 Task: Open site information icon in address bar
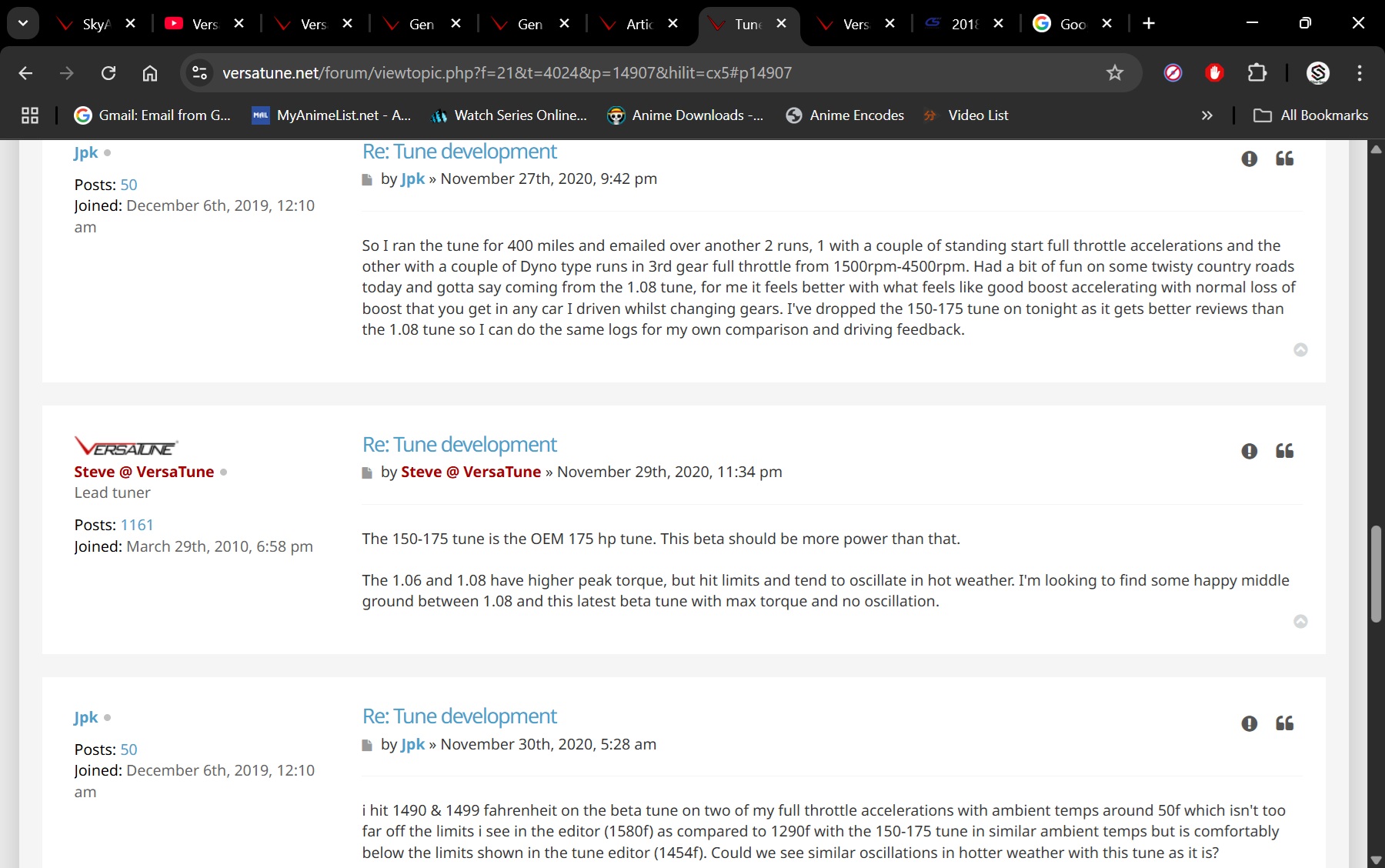click(x=199, y=73)
